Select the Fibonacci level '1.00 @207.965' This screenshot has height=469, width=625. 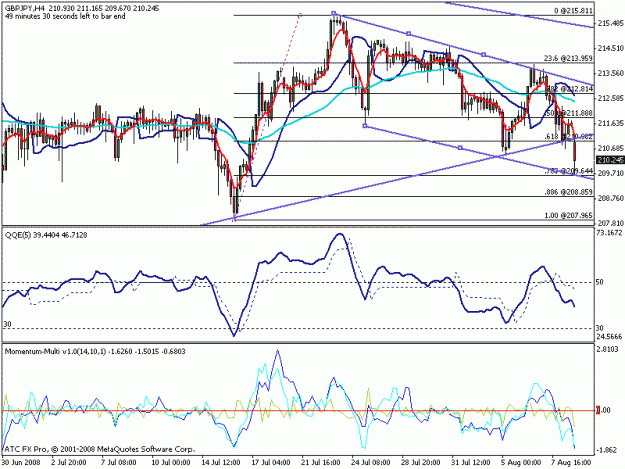(x=568, y=216)
